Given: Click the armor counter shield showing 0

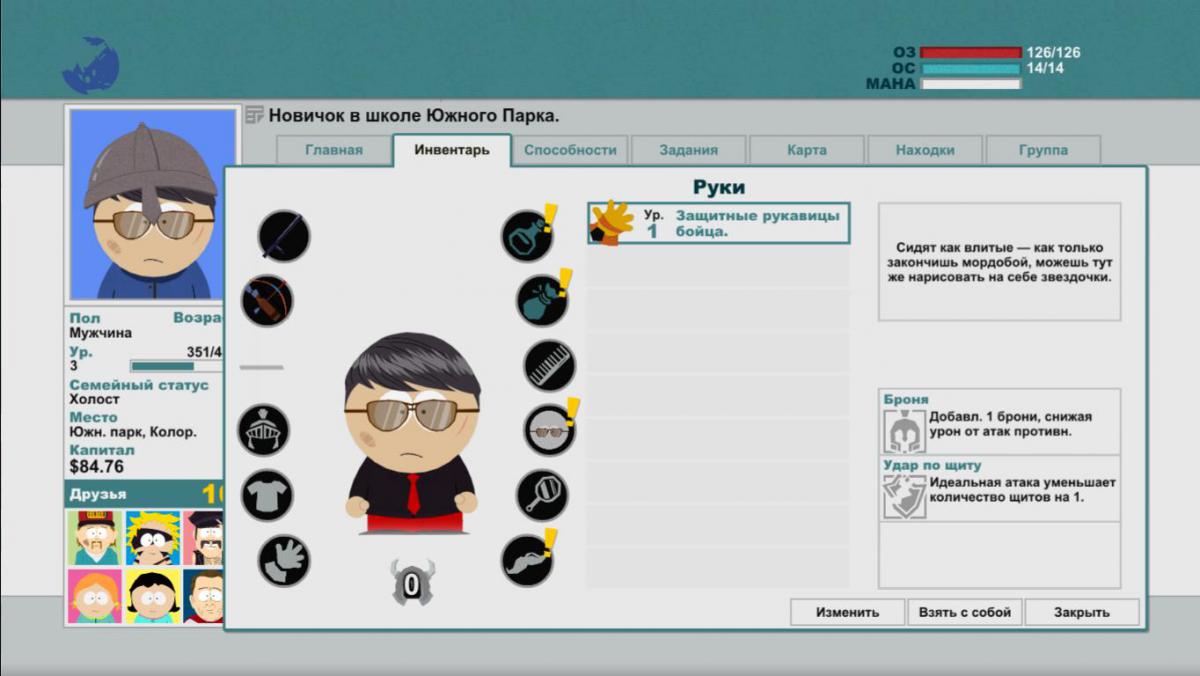Looking at the screenshot, I should pos(411,583).
